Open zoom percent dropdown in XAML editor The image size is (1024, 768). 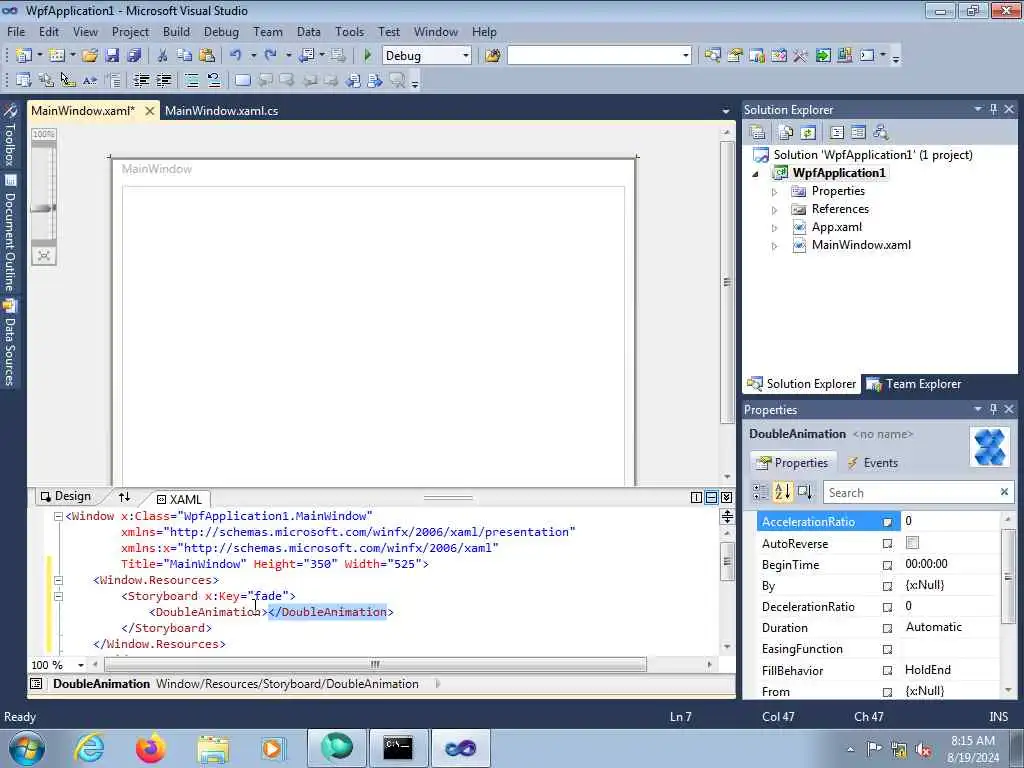(x=80, y=665)
